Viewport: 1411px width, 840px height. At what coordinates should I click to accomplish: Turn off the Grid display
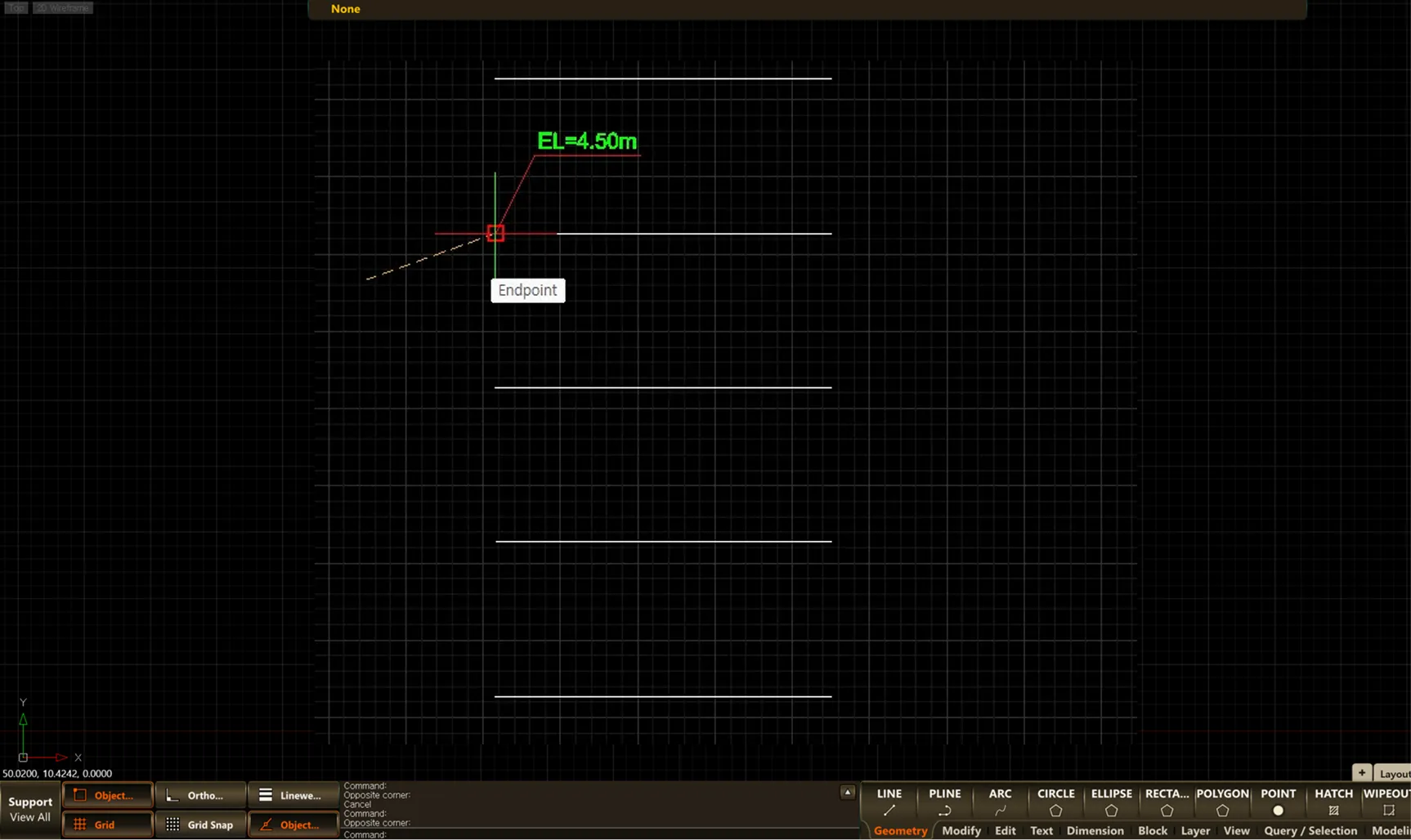click(x=107, y=824)
